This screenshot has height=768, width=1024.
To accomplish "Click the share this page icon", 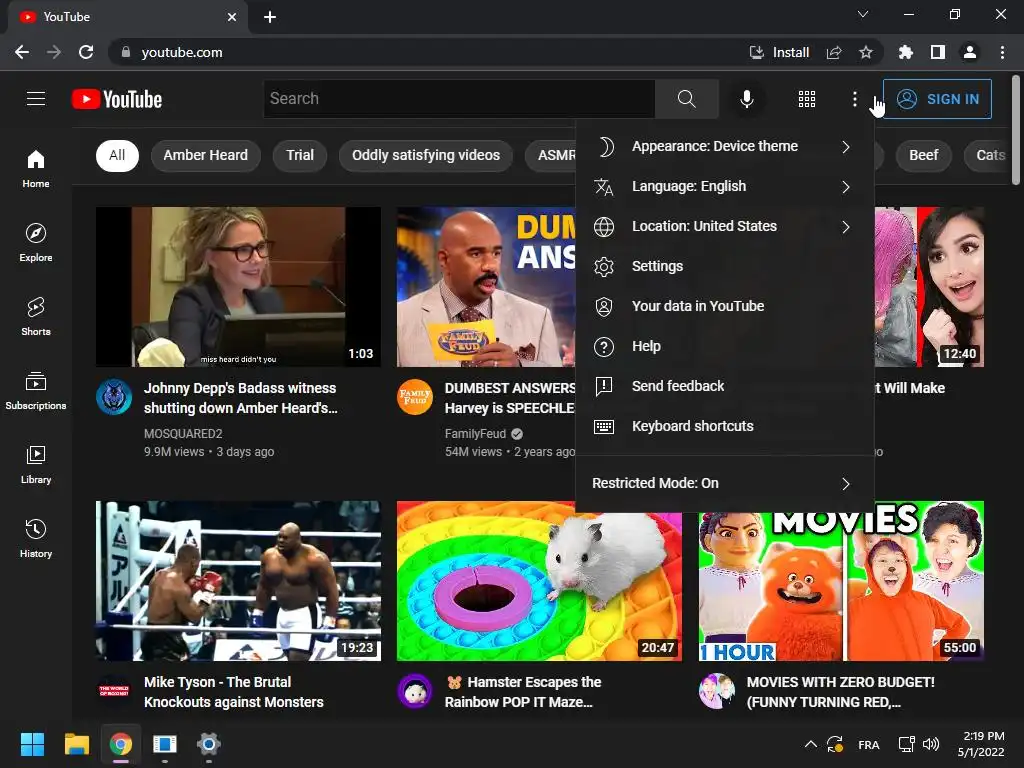I will pyautogui.click(x=834, y=52).
